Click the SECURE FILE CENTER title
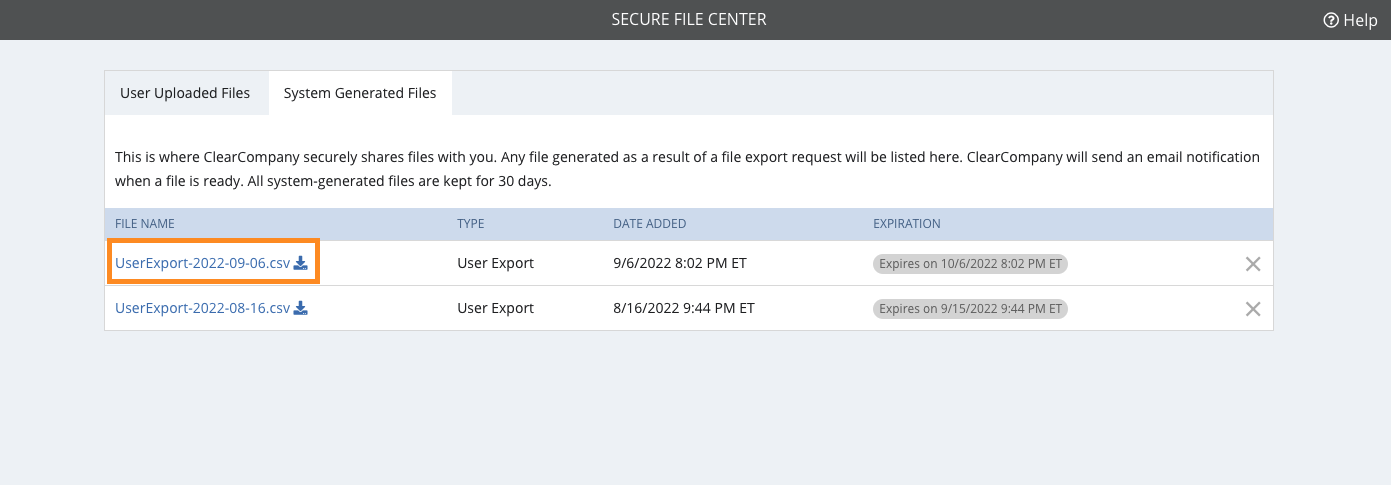Viewport: 1391px width, 485px height. tap(689, 20)
